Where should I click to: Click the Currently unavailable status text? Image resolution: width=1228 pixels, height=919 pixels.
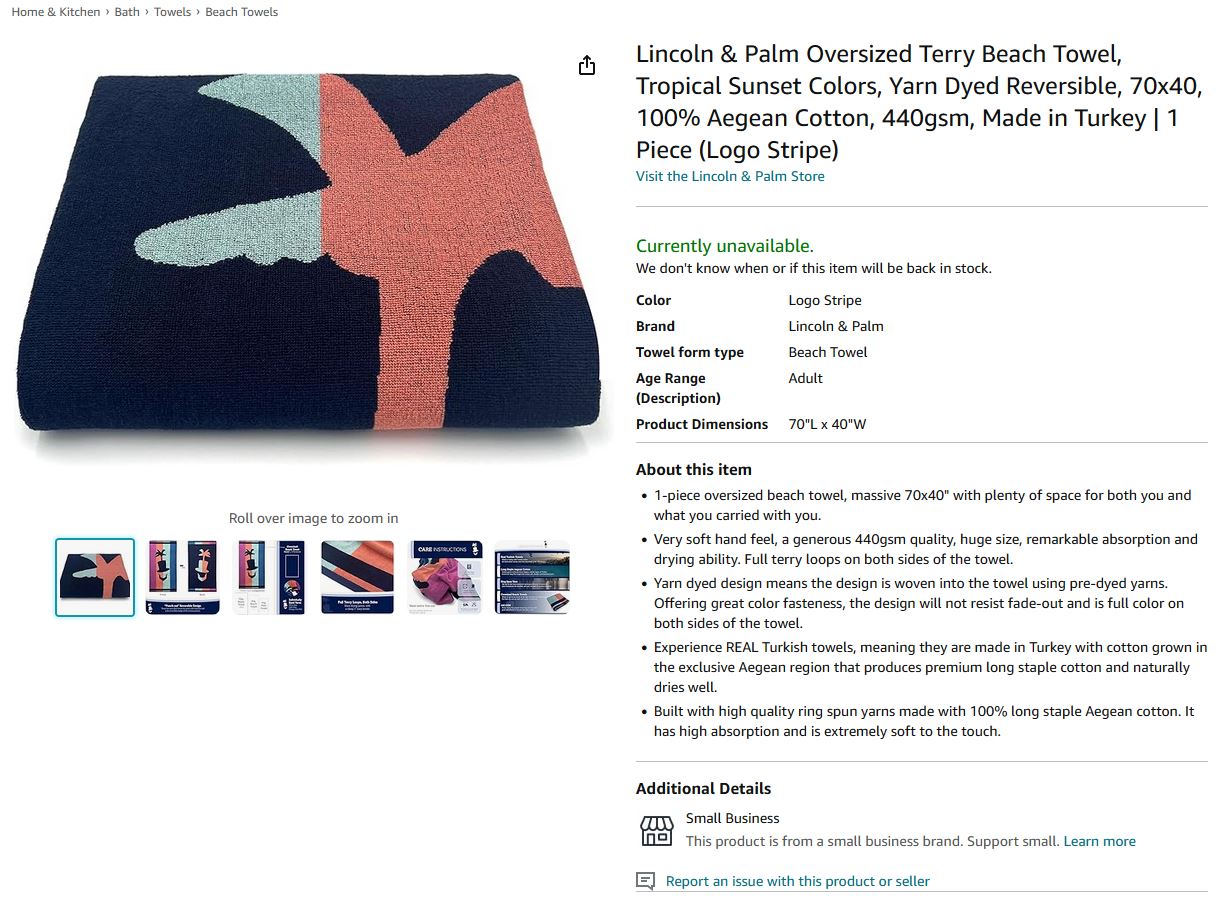(725, 246)
